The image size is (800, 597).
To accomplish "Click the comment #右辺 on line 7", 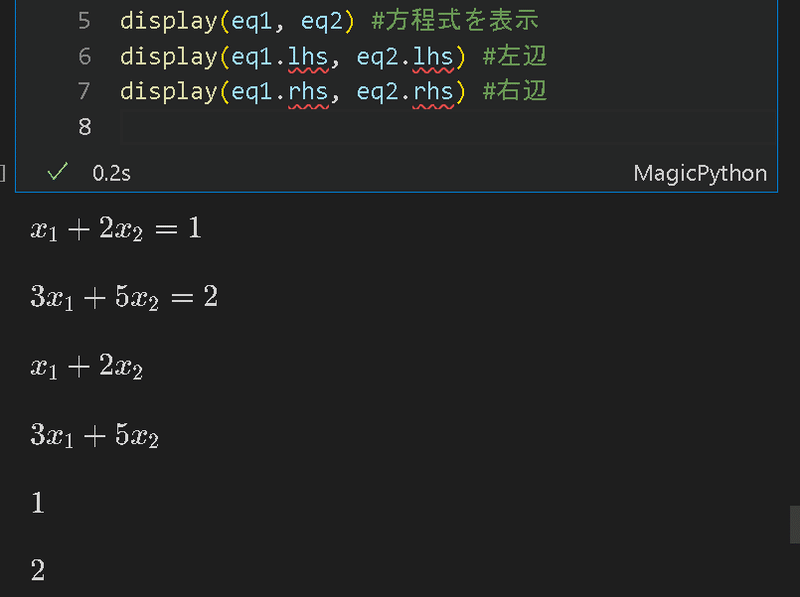I will (x=514, y=91).
